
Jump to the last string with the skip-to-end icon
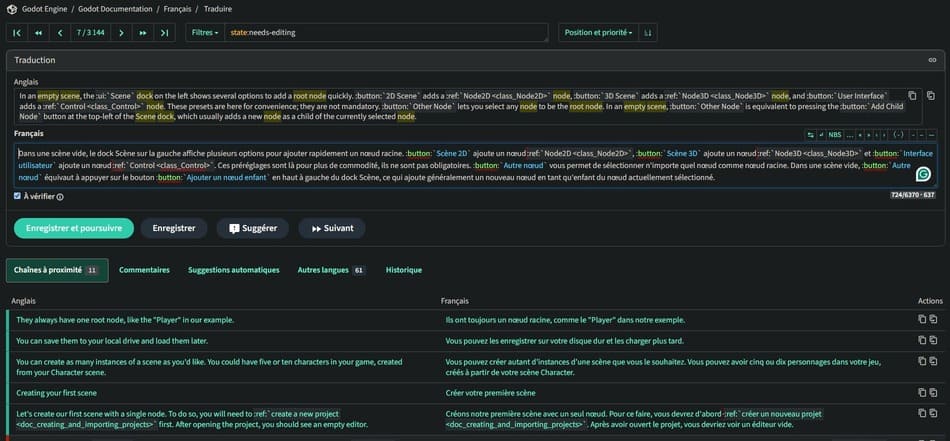[x=164, y=33]
